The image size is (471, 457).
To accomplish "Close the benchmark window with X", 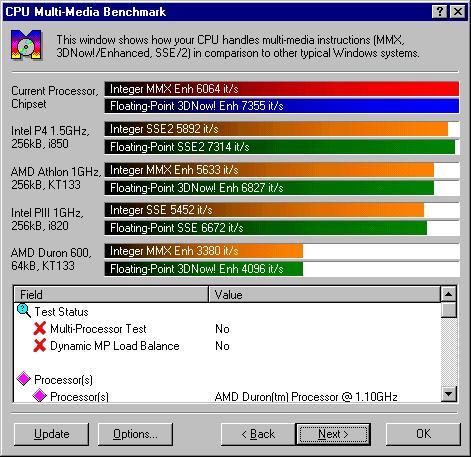I will coord(458,12).
